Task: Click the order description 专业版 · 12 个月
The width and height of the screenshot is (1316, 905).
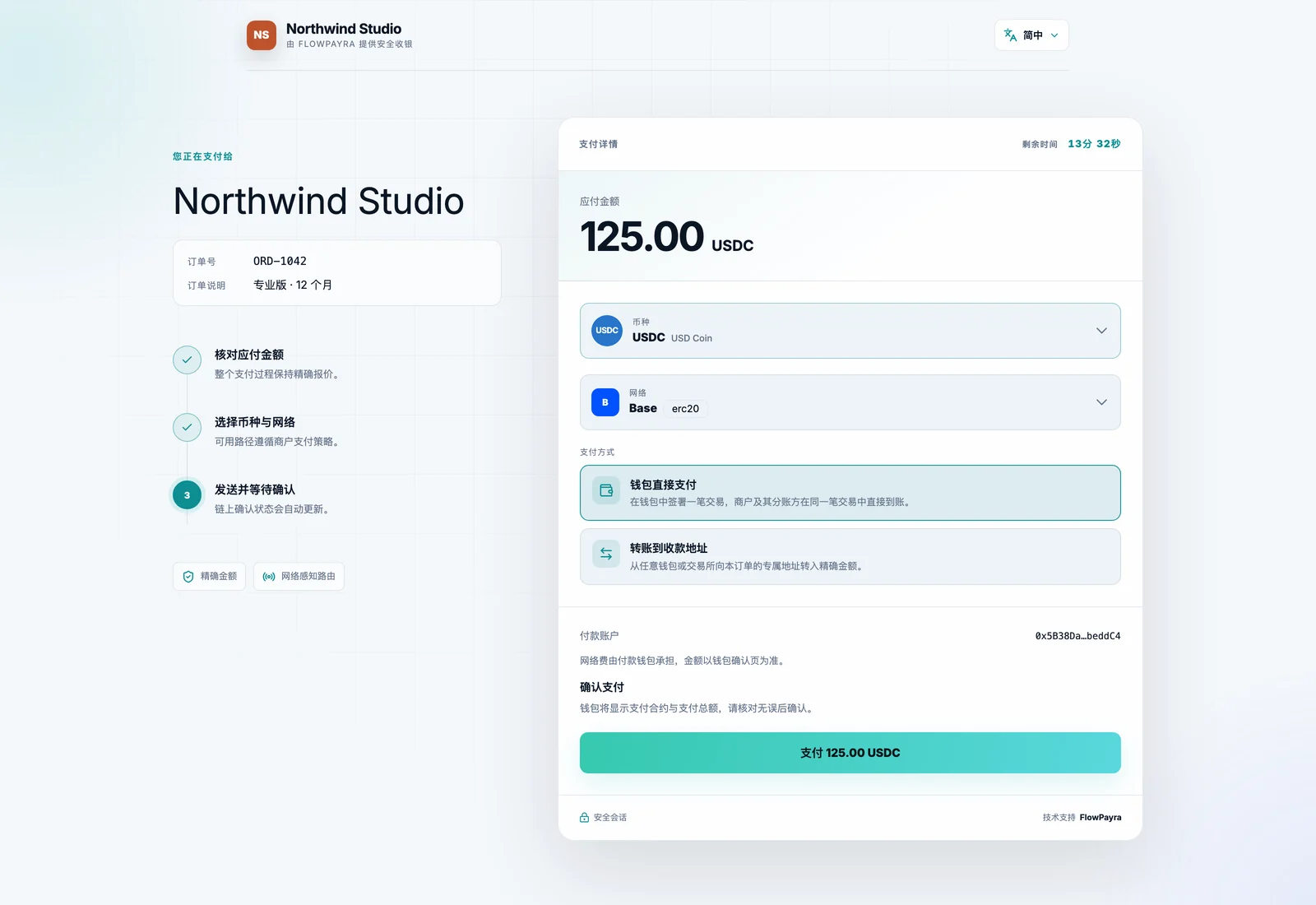Action: 293,285
